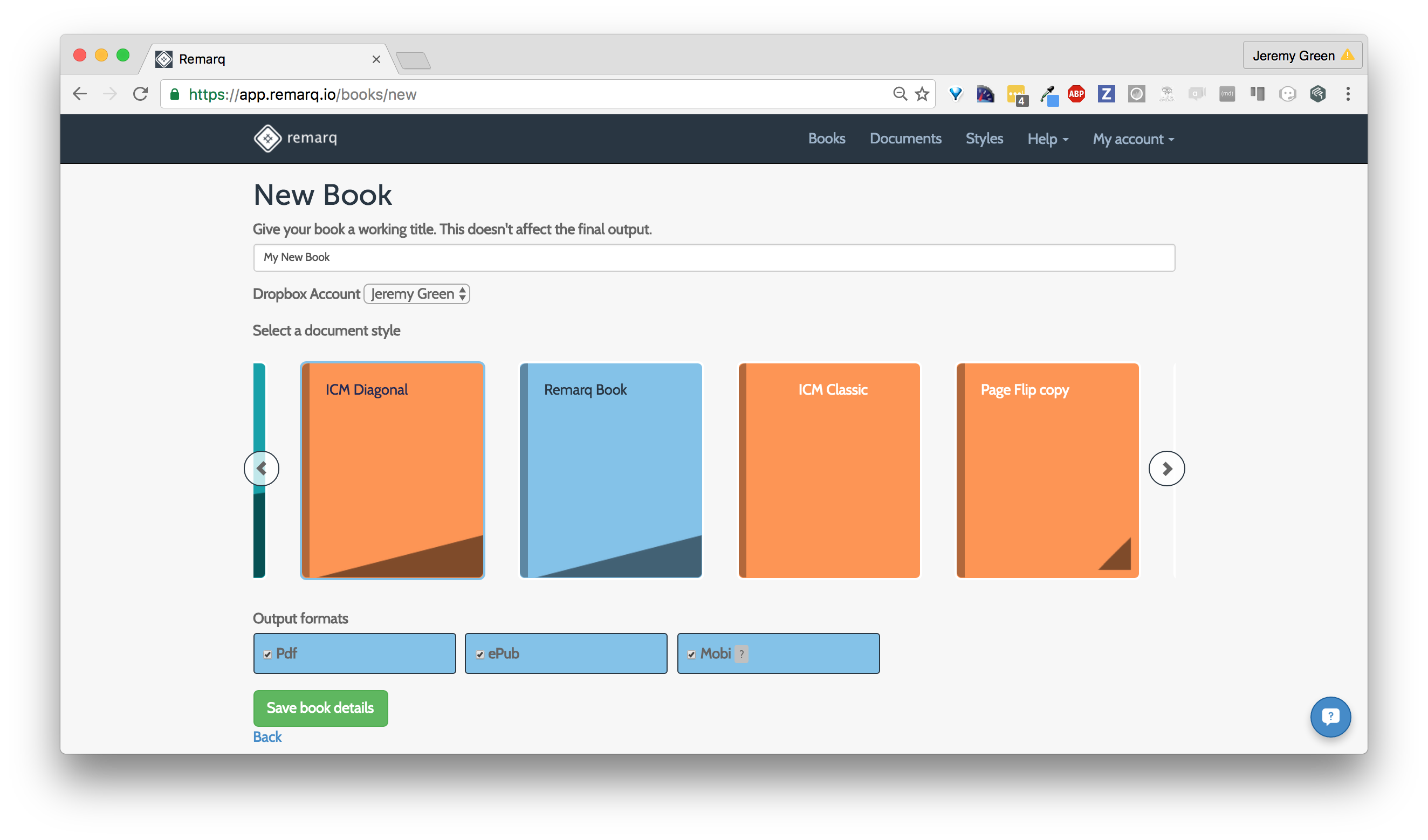Uncheck the Pdf output format checkbox
The image size is (1428, 840).
tap(267, 655)
